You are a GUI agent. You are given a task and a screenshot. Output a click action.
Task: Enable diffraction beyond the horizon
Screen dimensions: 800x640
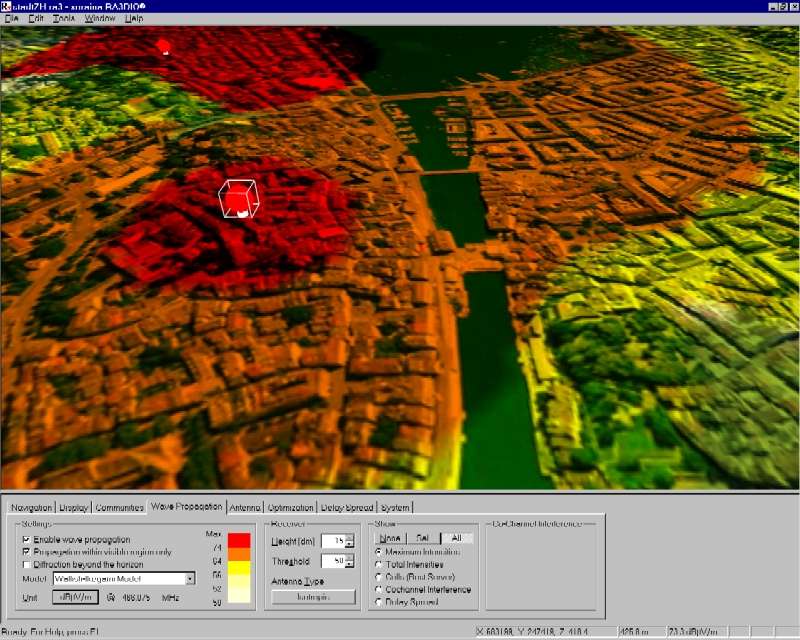tap(26, 565)
